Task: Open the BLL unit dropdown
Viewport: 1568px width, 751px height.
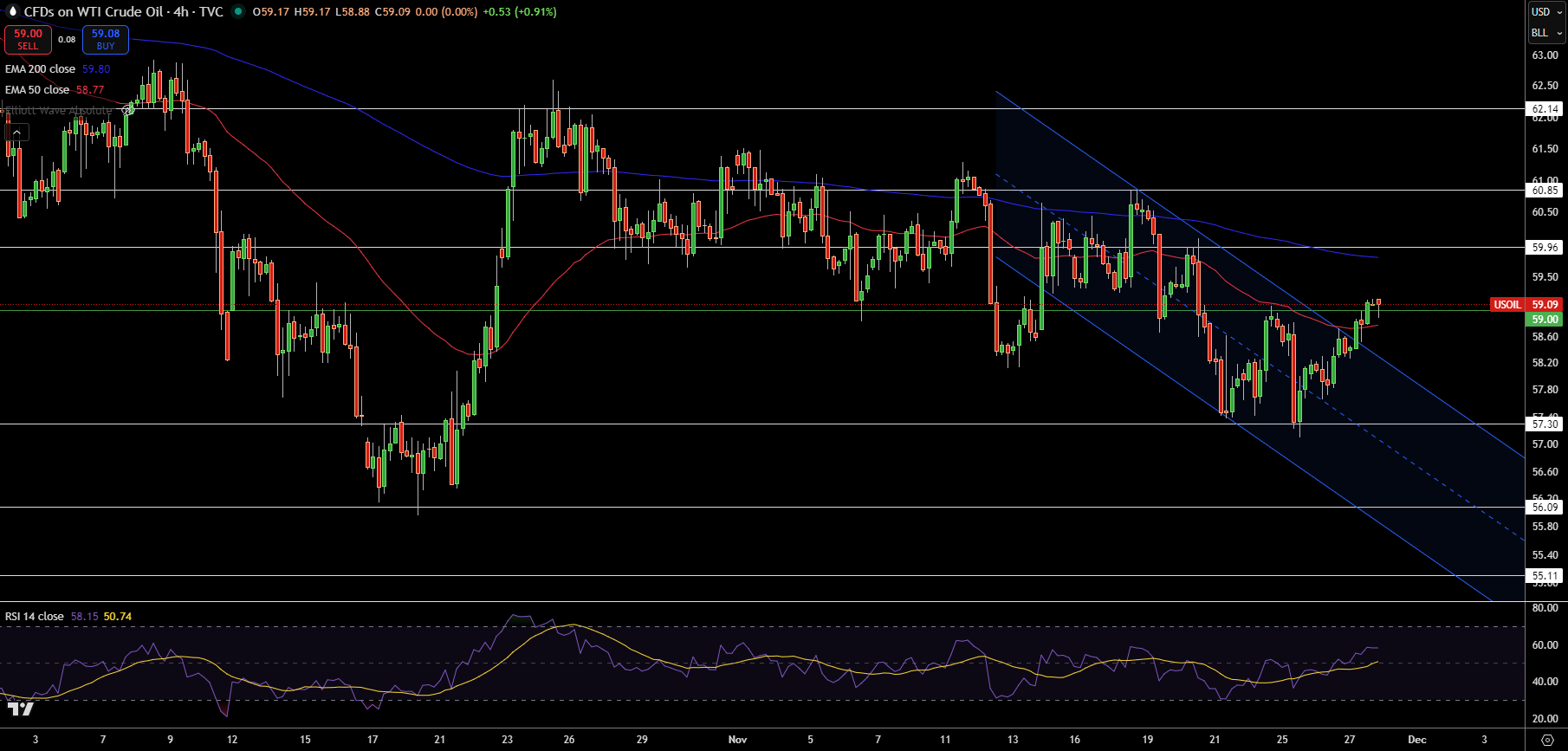Action: (1546, 33)
